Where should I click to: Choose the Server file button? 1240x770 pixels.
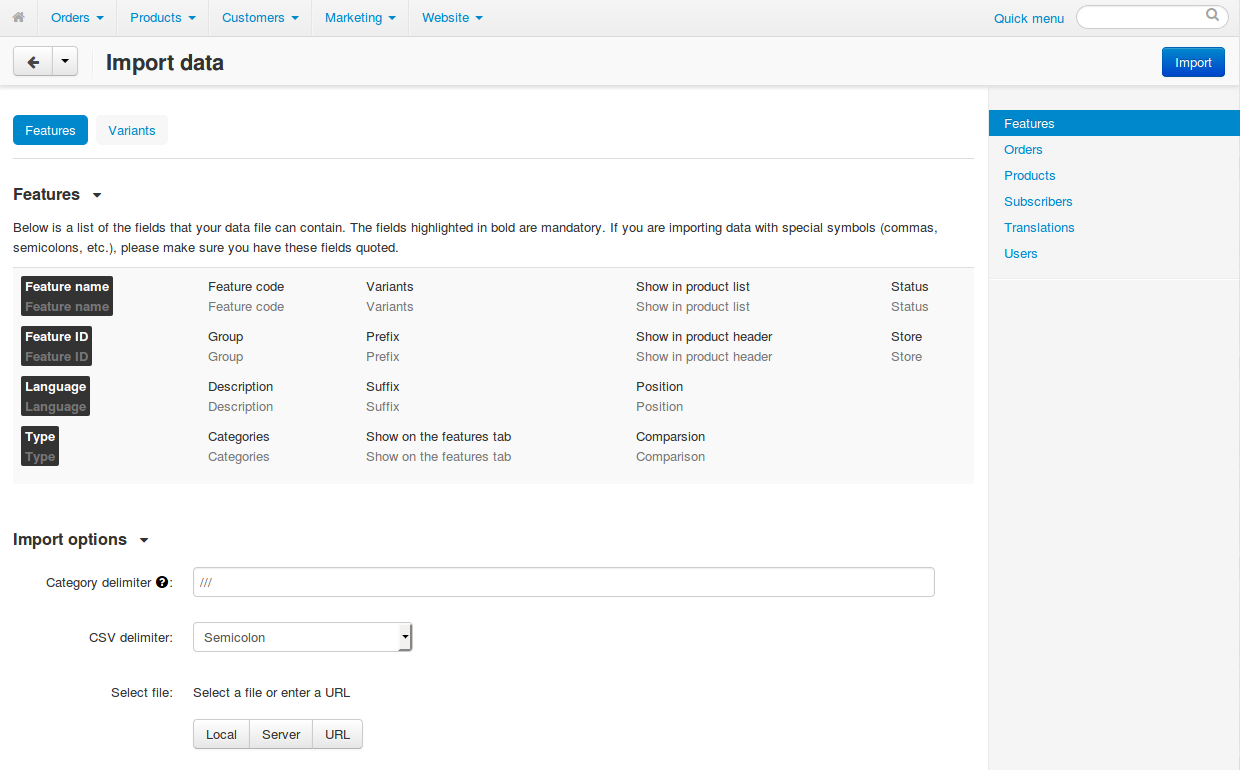(281, 734)
